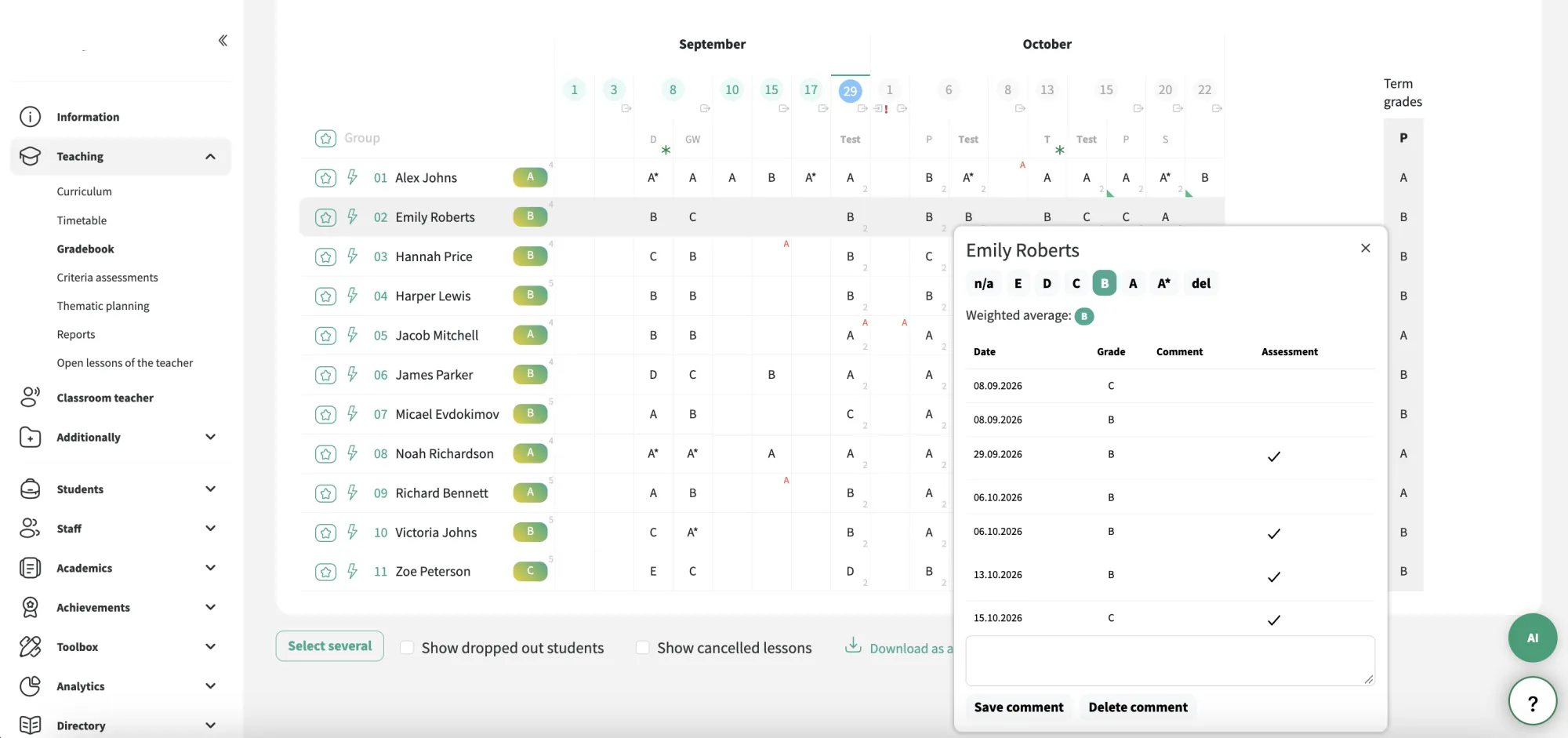Select grade D in the grade picker
1568x738 pixels.
tap(1047, 283)
